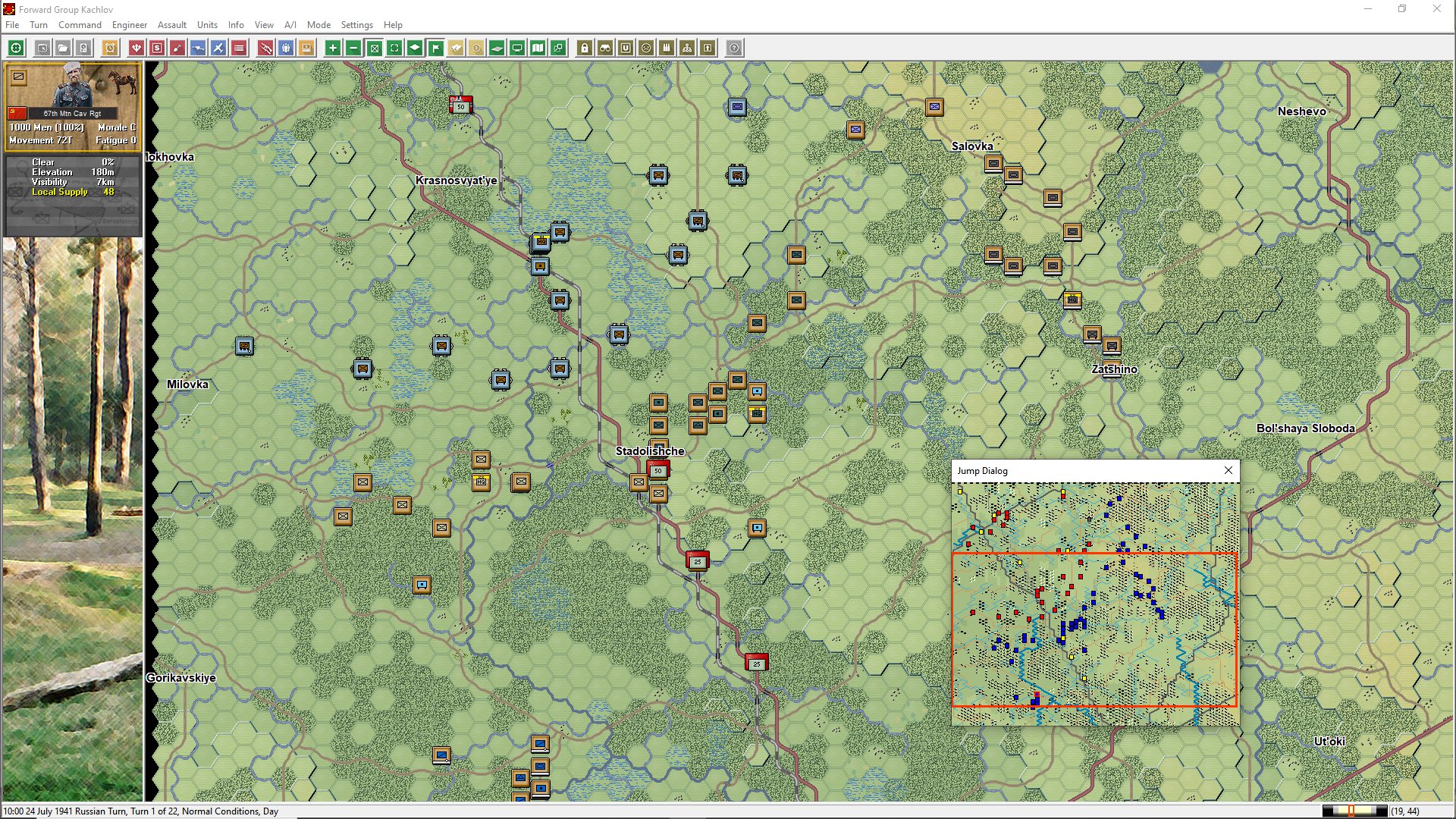Close the Jump Dialog window
This screenshot has height=819, width=1456.
1228,470
